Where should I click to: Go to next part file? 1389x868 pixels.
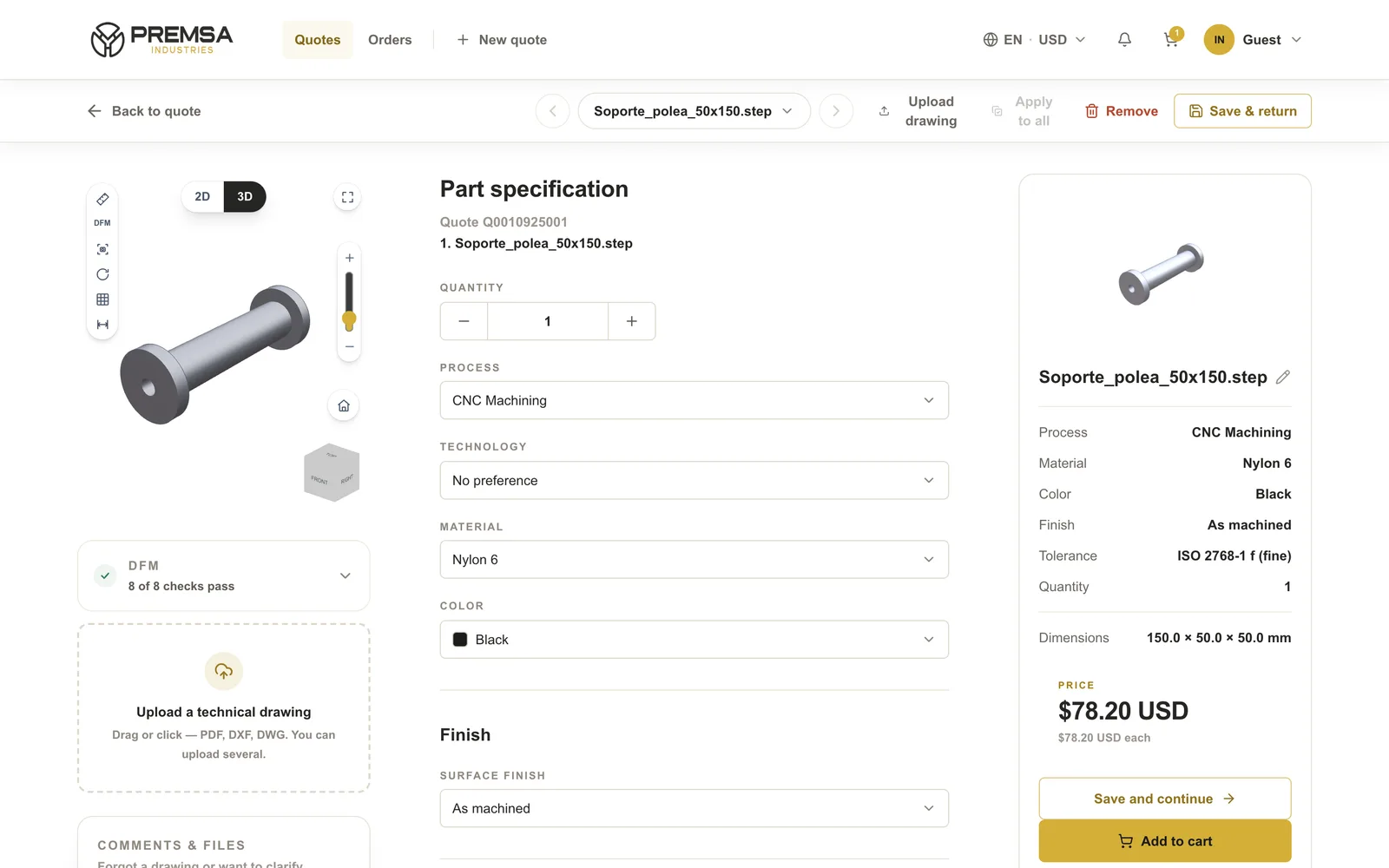point(836,111)
